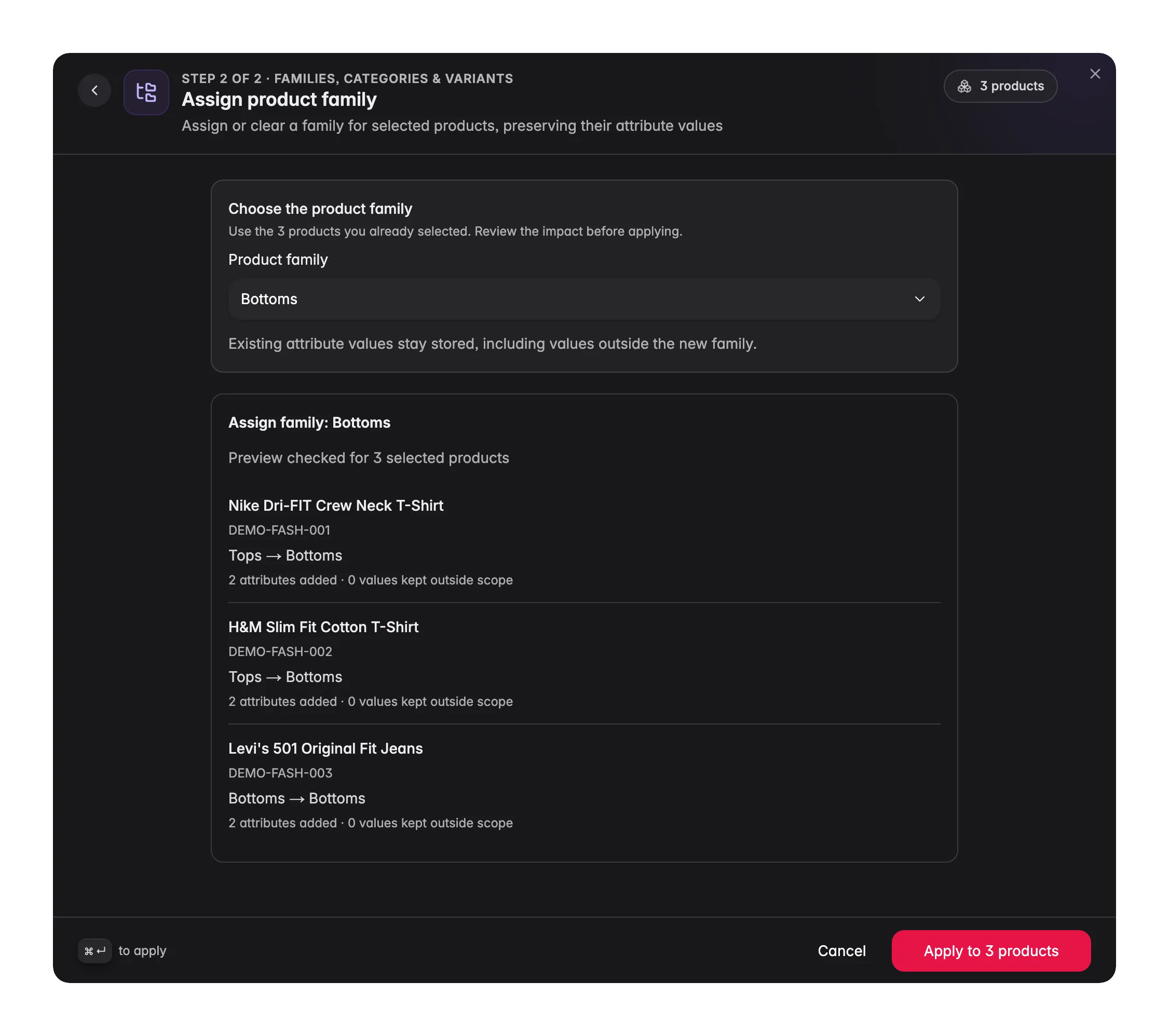1169x1036 pixels.
Task: Click the family tree icon in header
Action: (146, 92)
